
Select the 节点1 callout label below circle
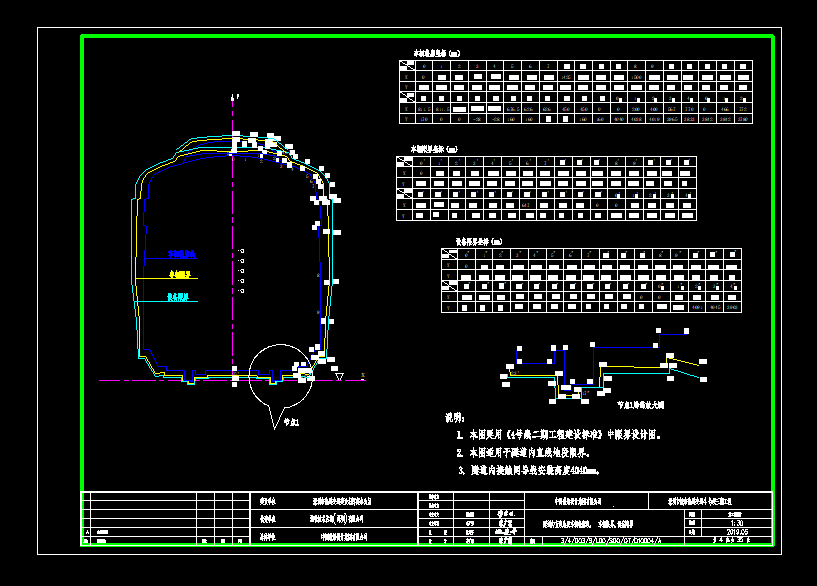click(x=292, y=422)
